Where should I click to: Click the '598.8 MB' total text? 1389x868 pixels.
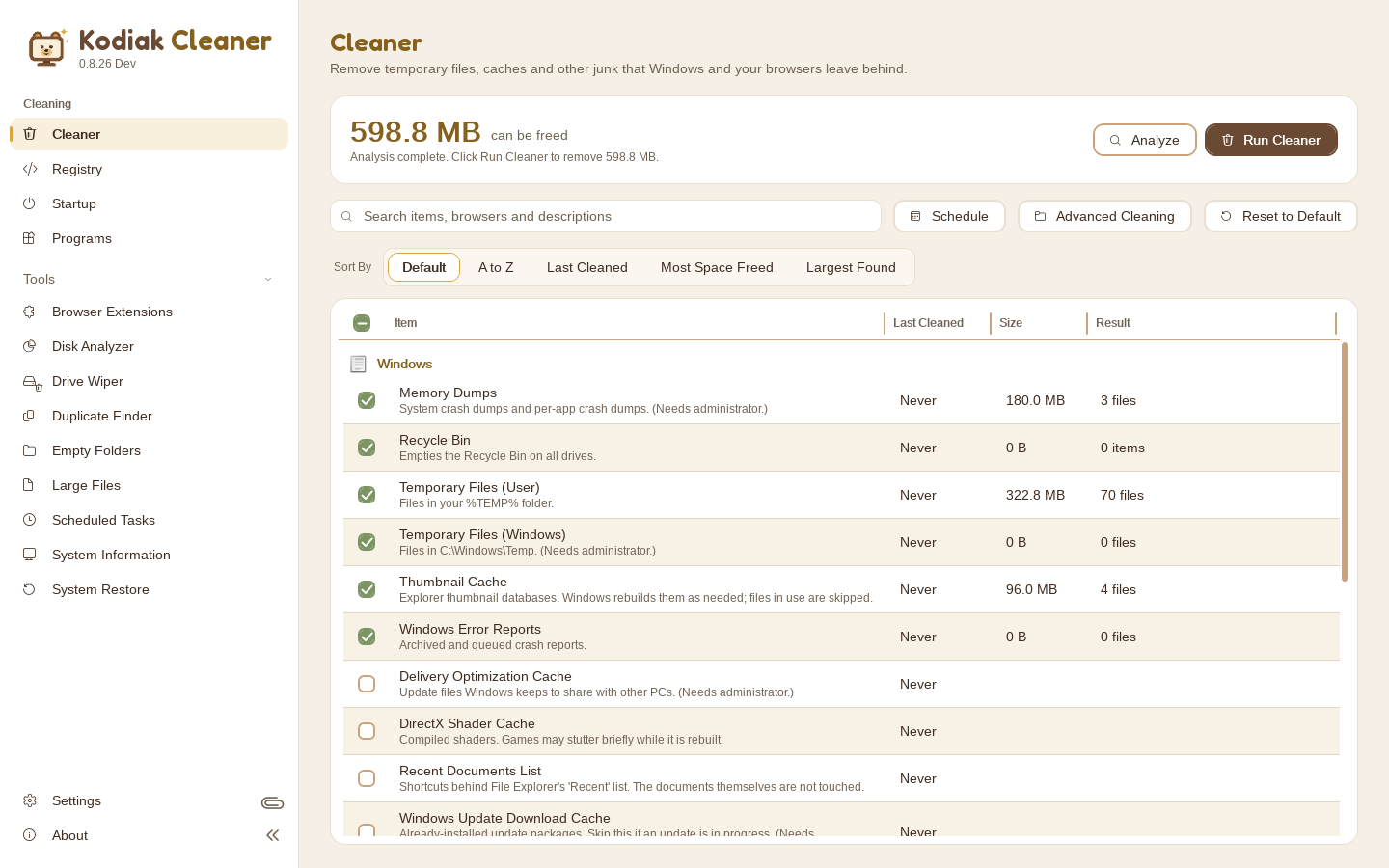pos(416,132)
